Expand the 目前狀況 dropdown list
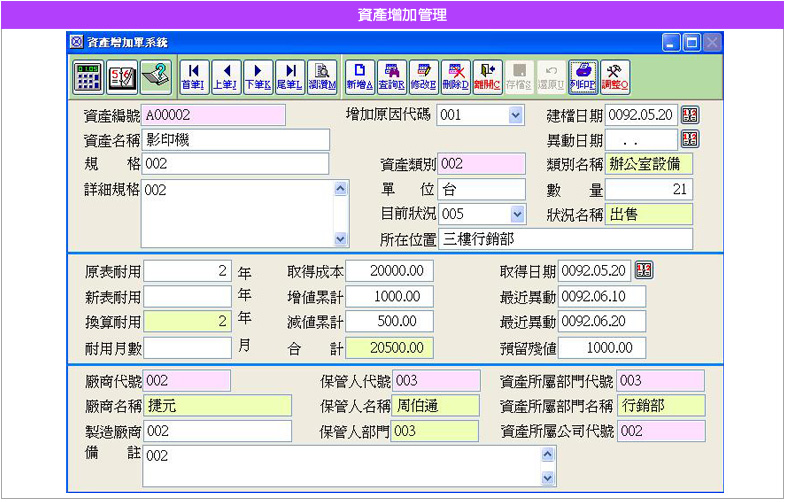The height and width of the screenshot is (502, 786). 517,214
